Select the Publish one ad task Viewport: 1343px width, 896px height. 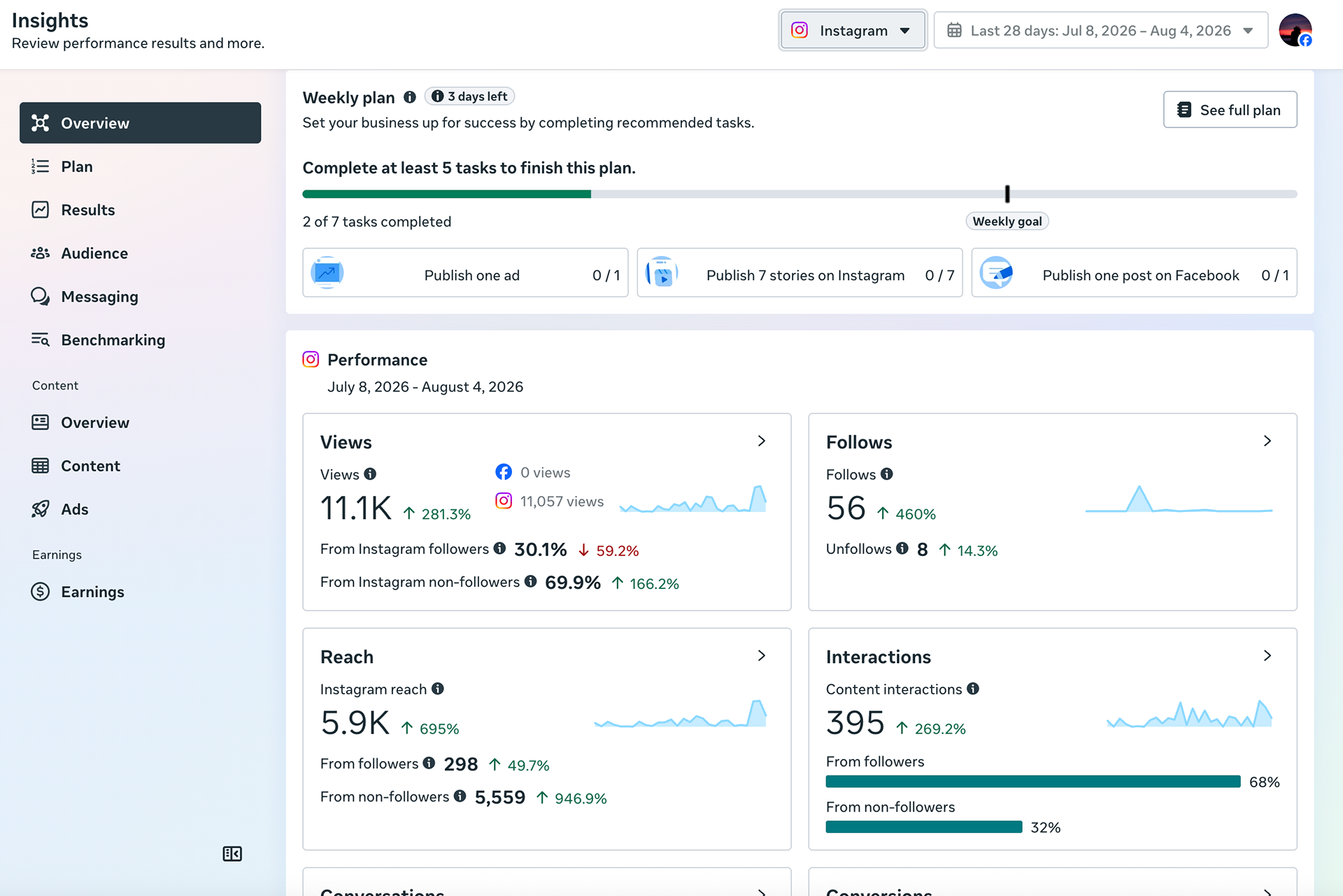465,273
